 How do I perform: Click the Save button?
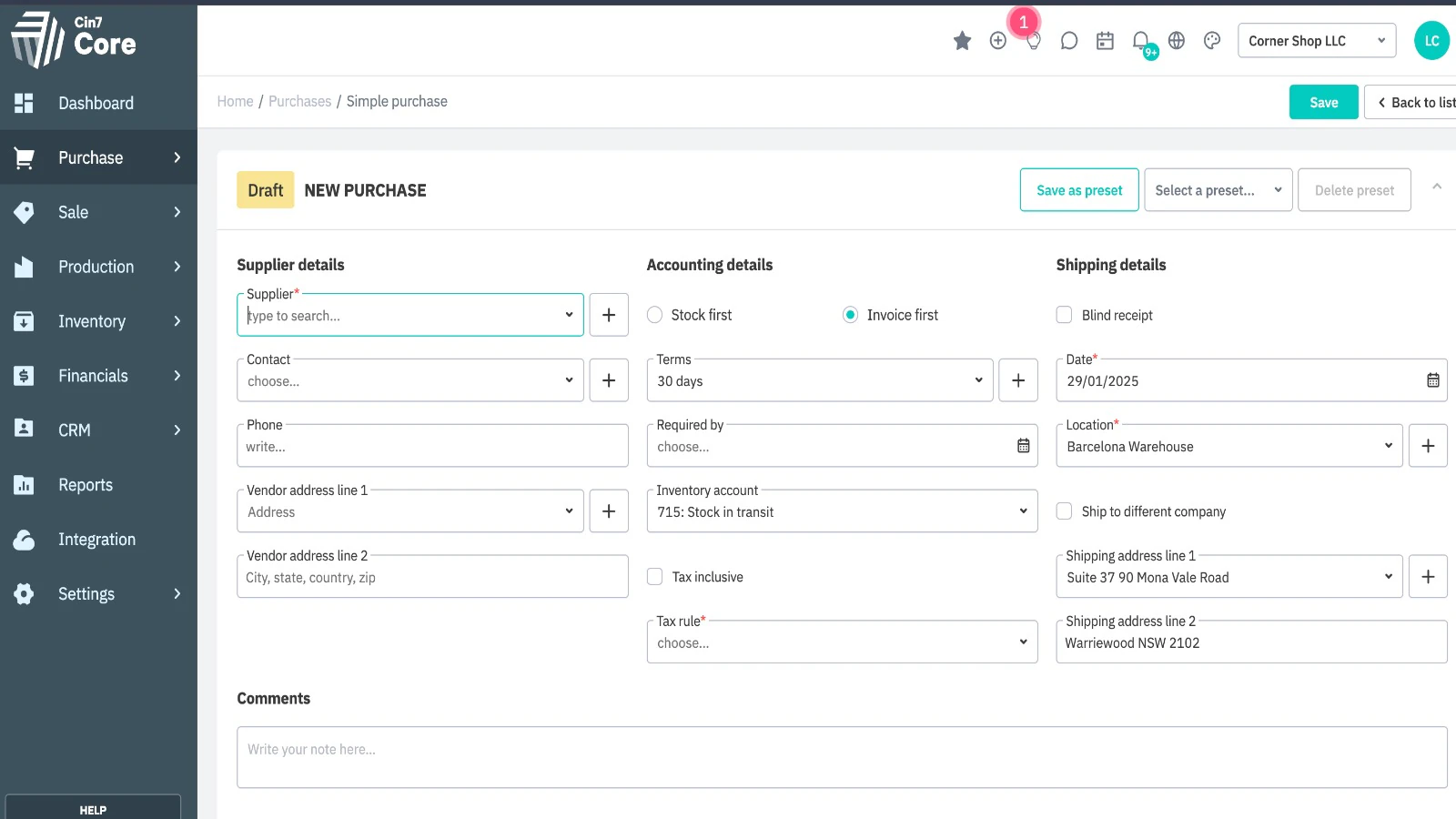(x=1324, y=102)
